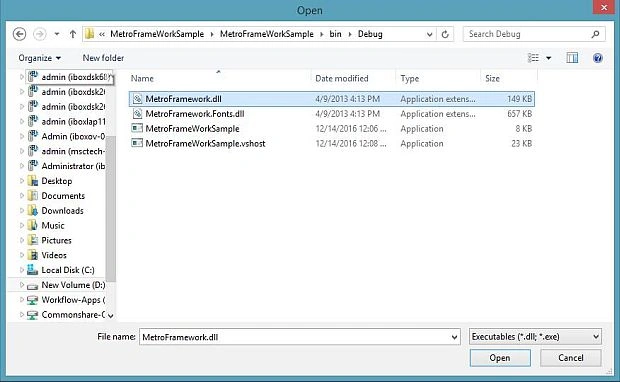Open the Organize menu

pyautogui.click(x=40, y=58)
